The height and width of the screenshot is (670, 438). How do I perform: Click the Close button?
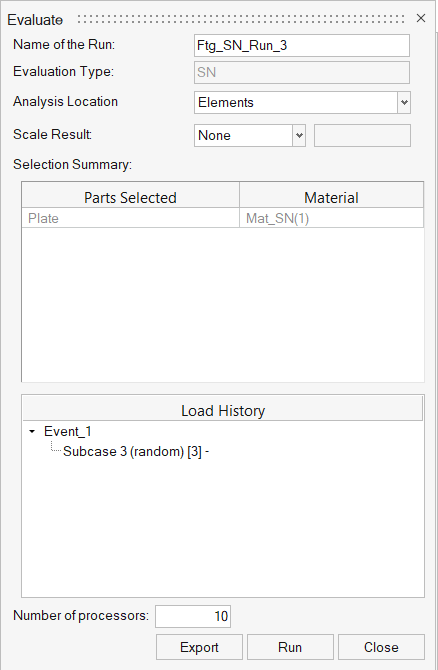click(x=381, y=647)
